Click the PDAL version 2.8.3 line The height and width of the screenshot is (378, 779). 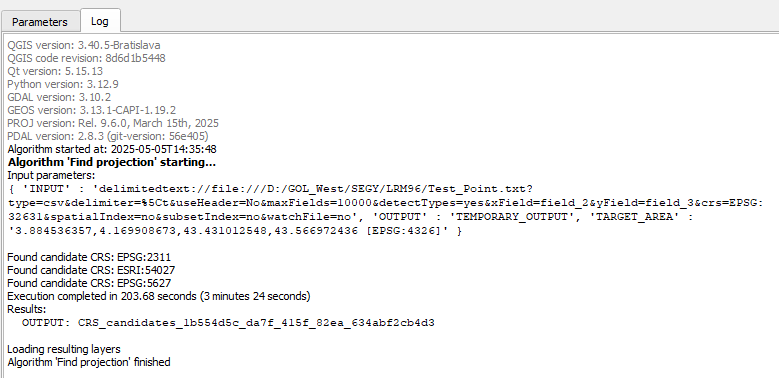(108, 136)
